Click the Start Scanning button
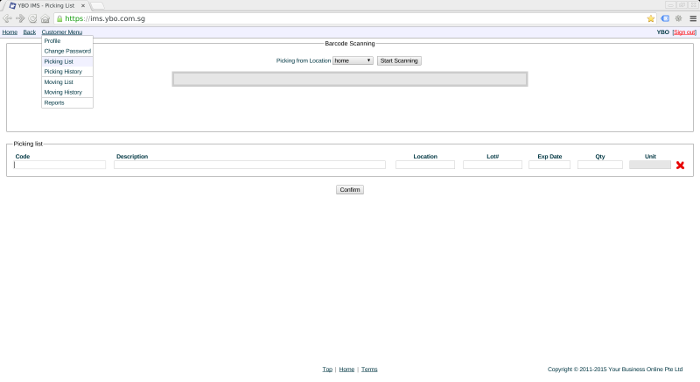Viewport: 700px width, 382px height. pyautogui.click(x=399, y=61)
